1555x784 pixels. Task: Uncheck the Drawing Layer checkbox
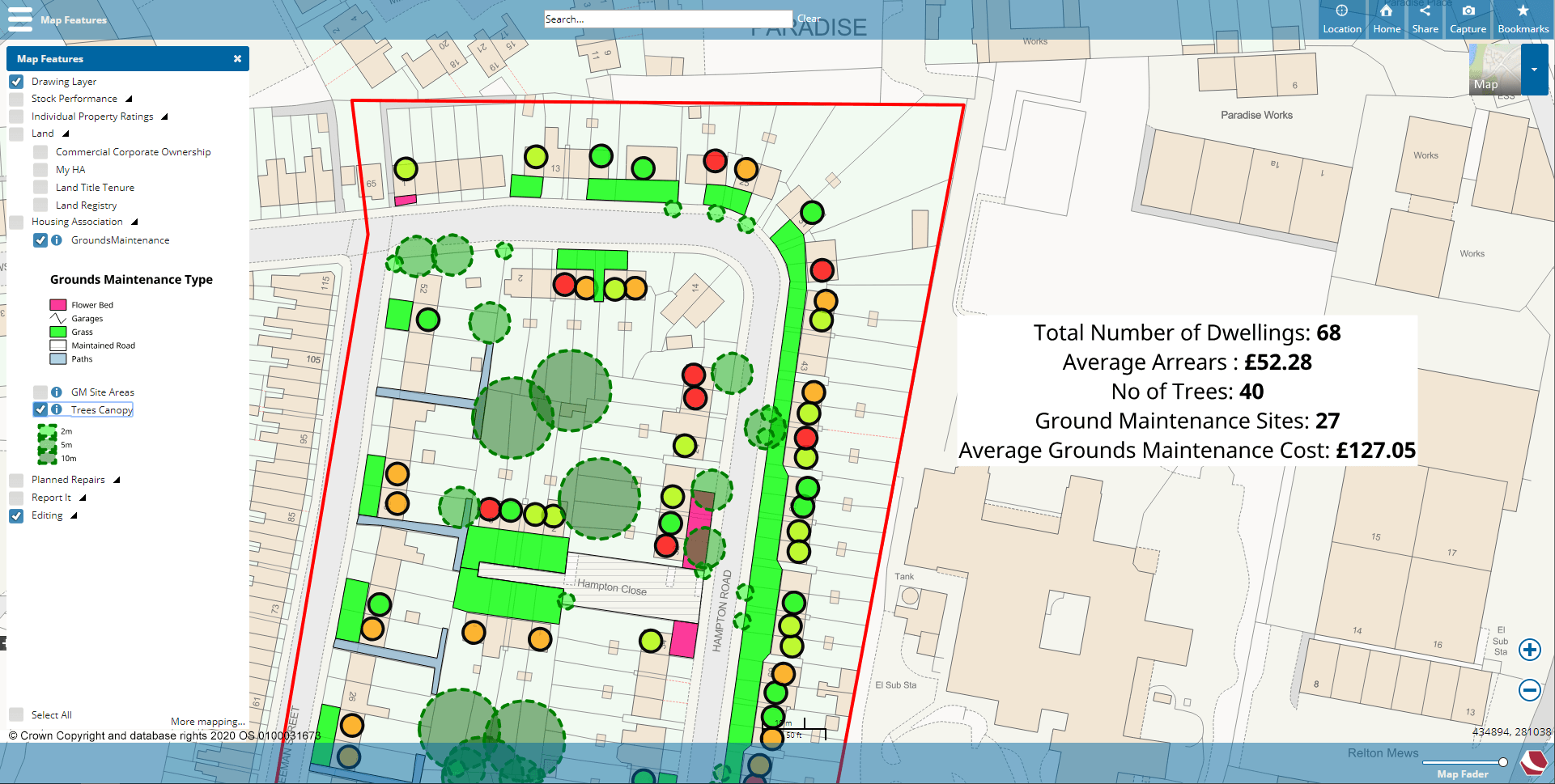[16, 82]
